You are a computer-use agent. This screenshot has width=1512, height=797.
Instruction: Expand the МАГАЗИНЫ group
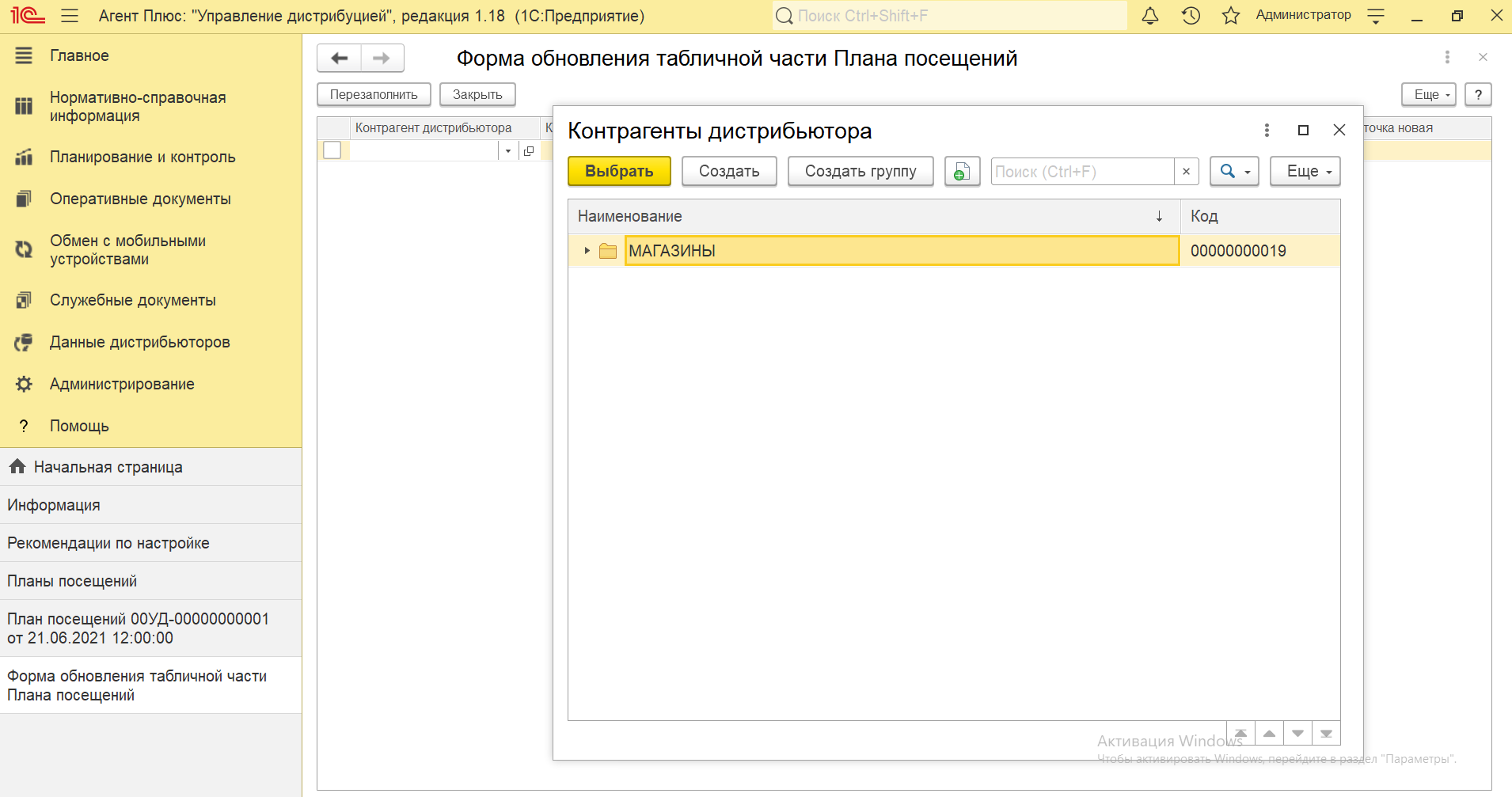coord(587,251)
